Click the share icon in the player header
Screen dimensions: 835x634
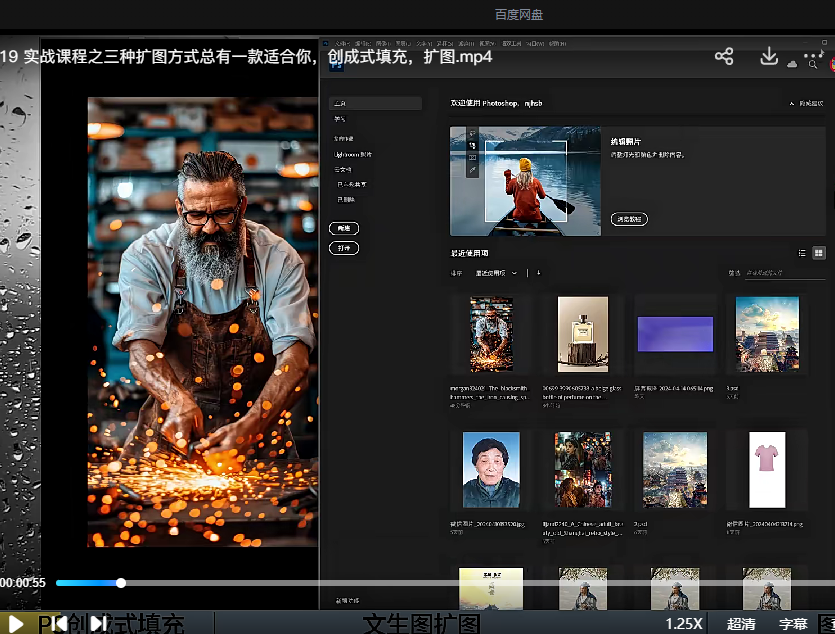tap(724, 56)
